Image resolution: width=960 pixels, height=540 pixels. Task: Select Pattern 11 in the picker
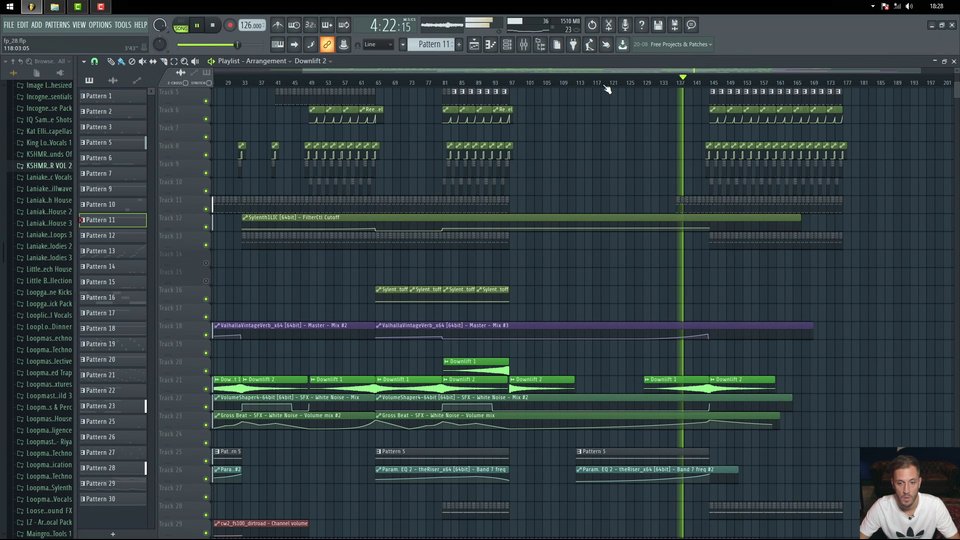click(x=113, y=220)
